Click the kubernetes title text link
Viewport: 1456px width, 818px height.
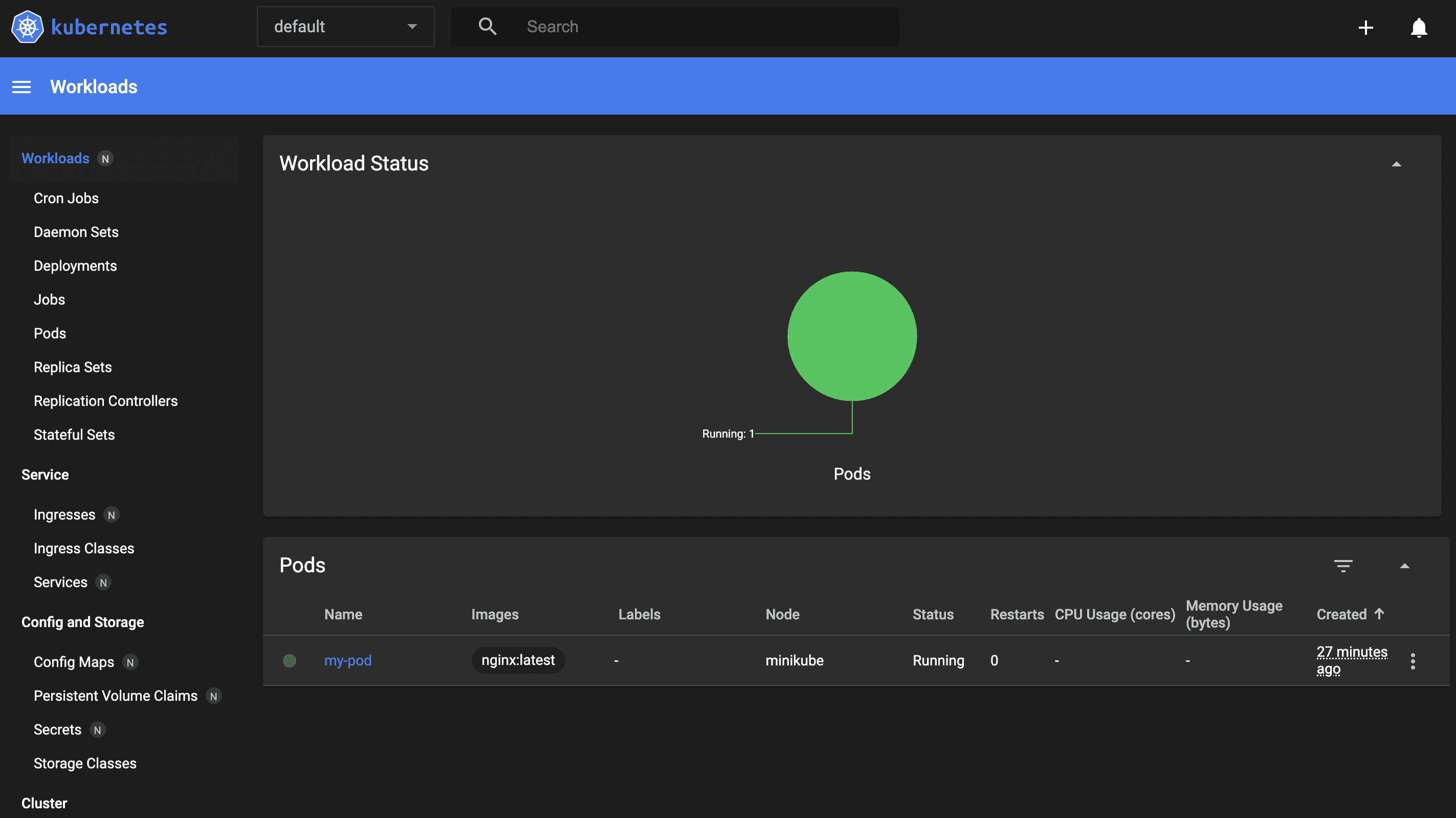point(109,27)
